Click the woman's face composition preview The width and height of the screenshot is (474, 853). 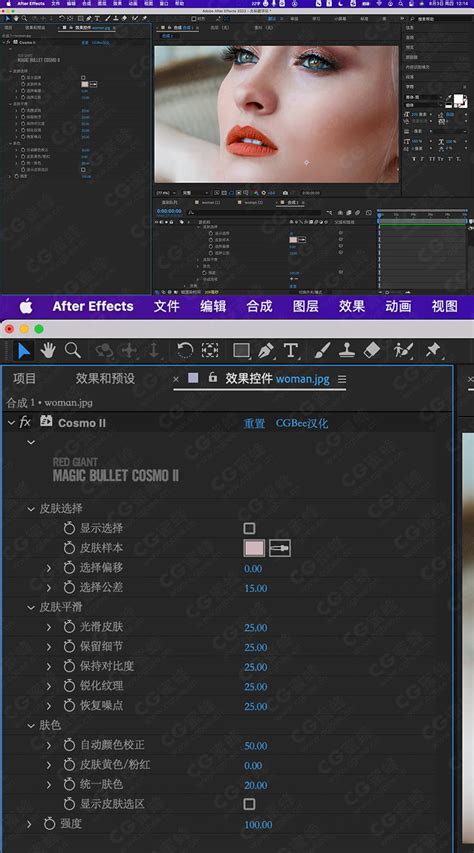point(276,114)
